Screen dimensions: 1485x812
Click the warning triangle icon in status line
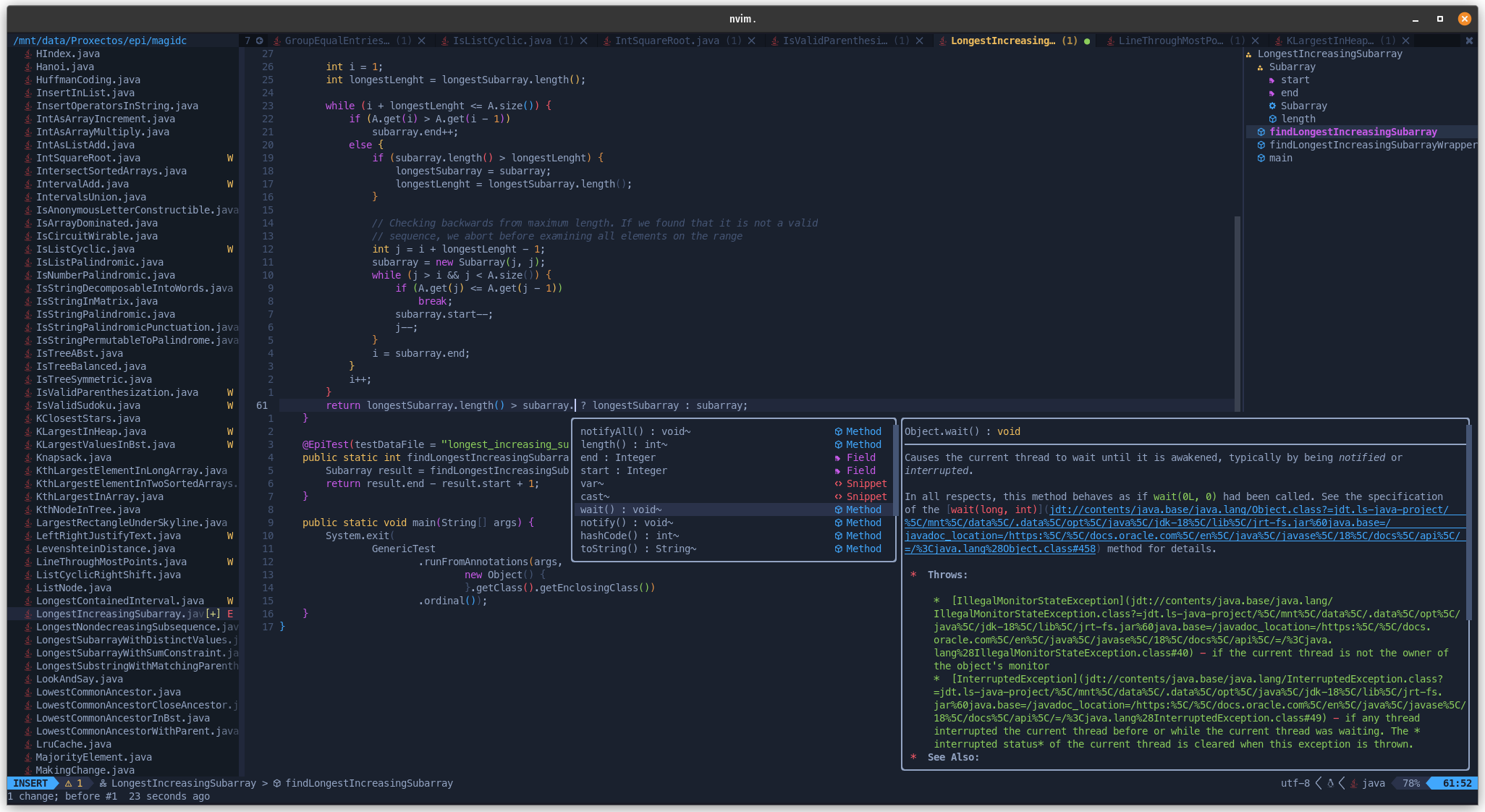pyautogui.click(x=69, y=783)
